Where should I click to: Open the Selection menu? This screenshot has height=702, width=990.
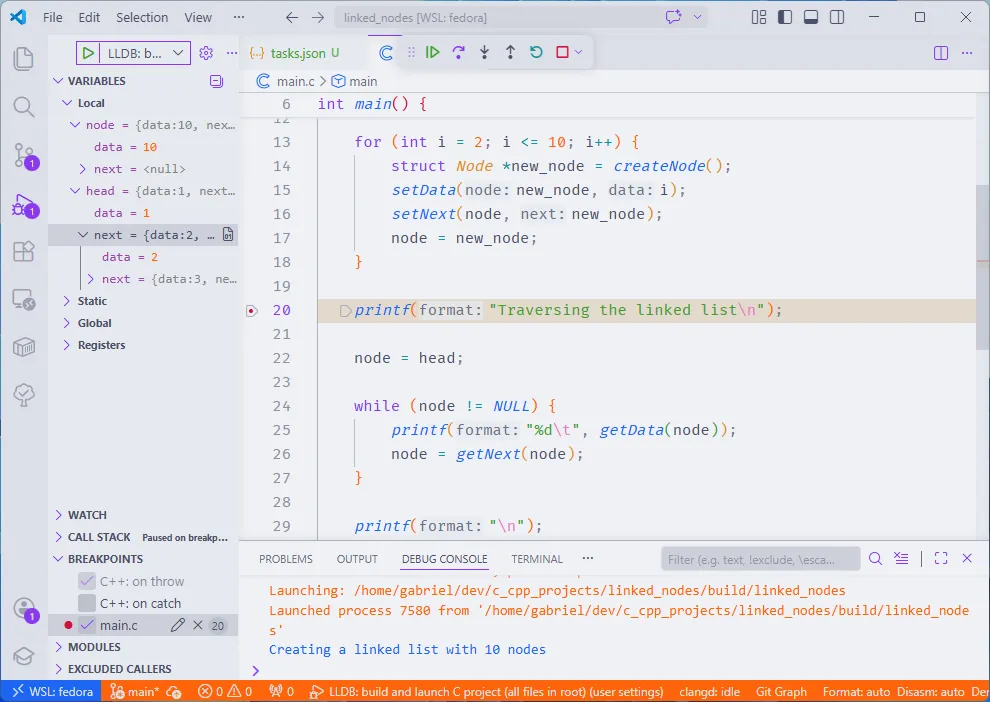(142, 18)
